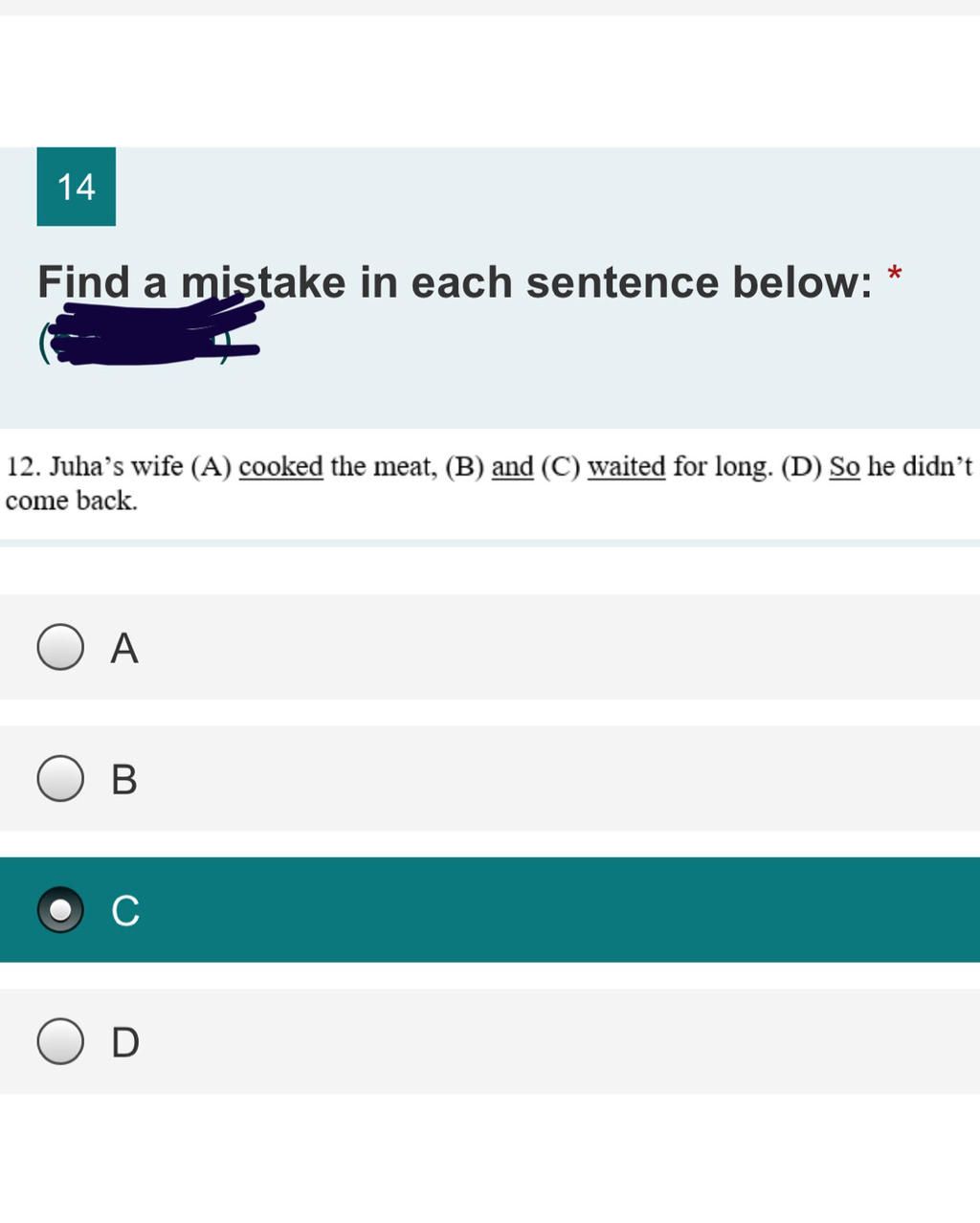This screenshot has height=1223, width=980.
Task: Select radio button option A
Action: [60, 647]
